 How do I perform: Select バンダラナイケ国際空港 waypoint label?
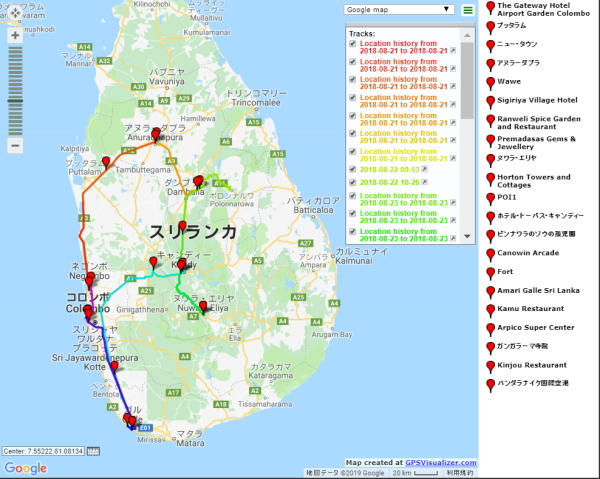pyautogui.click(x=533, y=383)
